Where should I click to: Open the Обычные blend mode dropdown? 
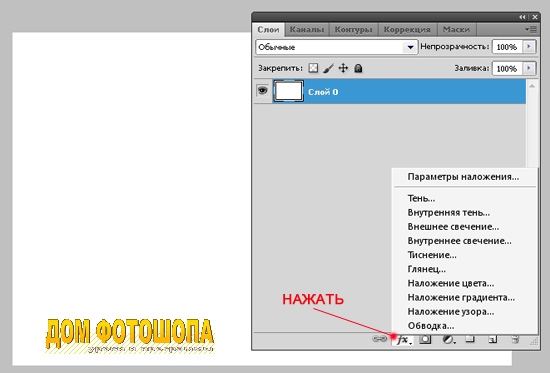pyautogui.click(x=337, y=47)
